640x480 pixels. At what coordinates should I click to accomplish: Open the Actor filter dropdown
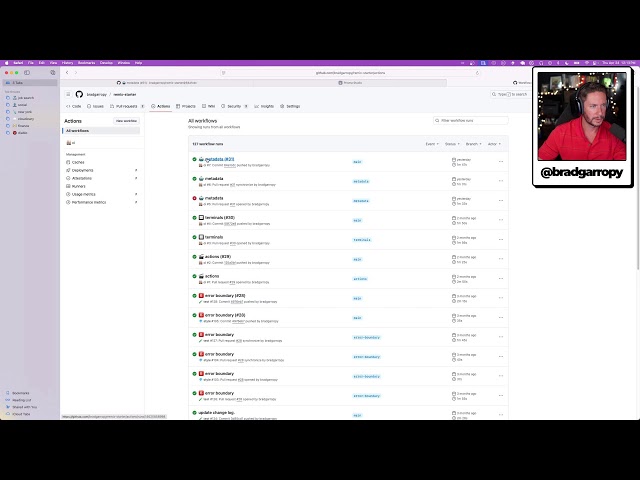coord(494,144)
